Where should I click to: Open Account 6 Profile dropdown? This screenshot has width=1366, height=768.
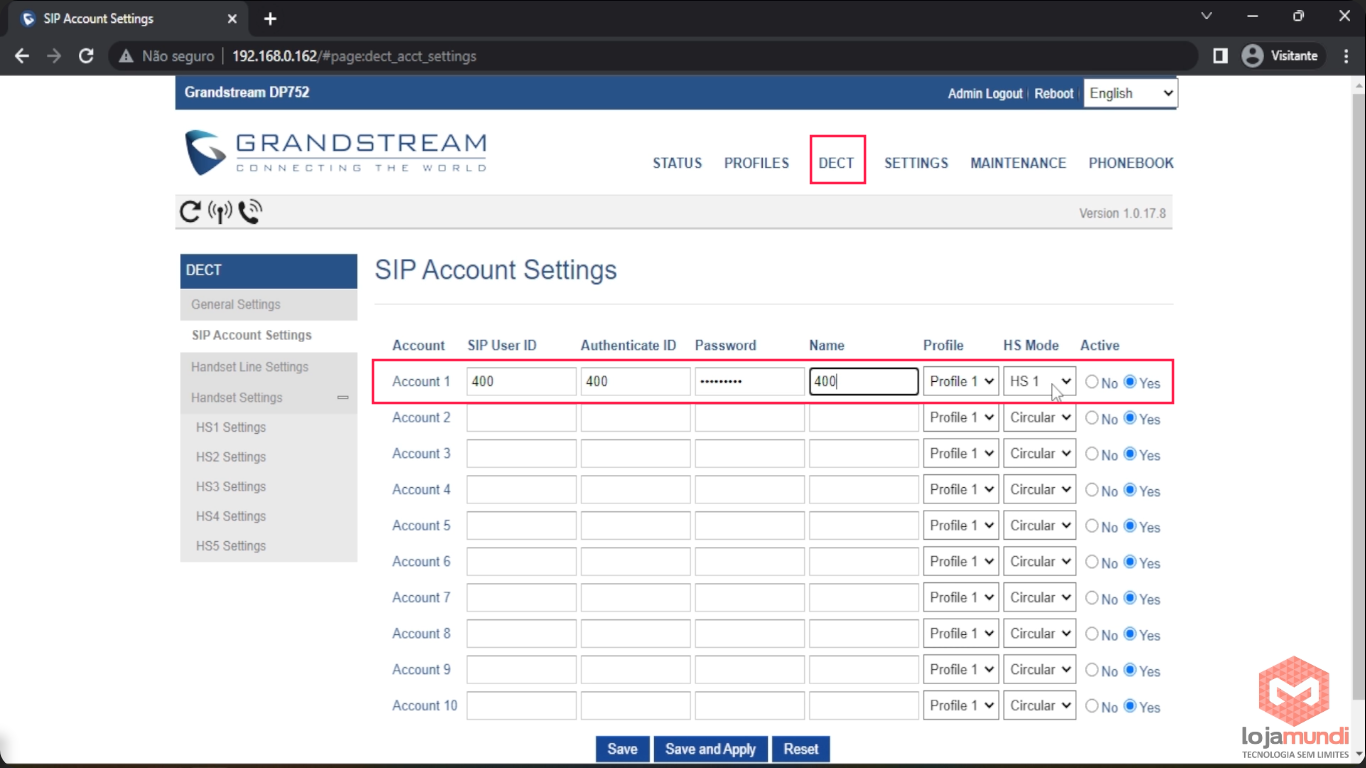pyautogui.click(x=961, y=561)
